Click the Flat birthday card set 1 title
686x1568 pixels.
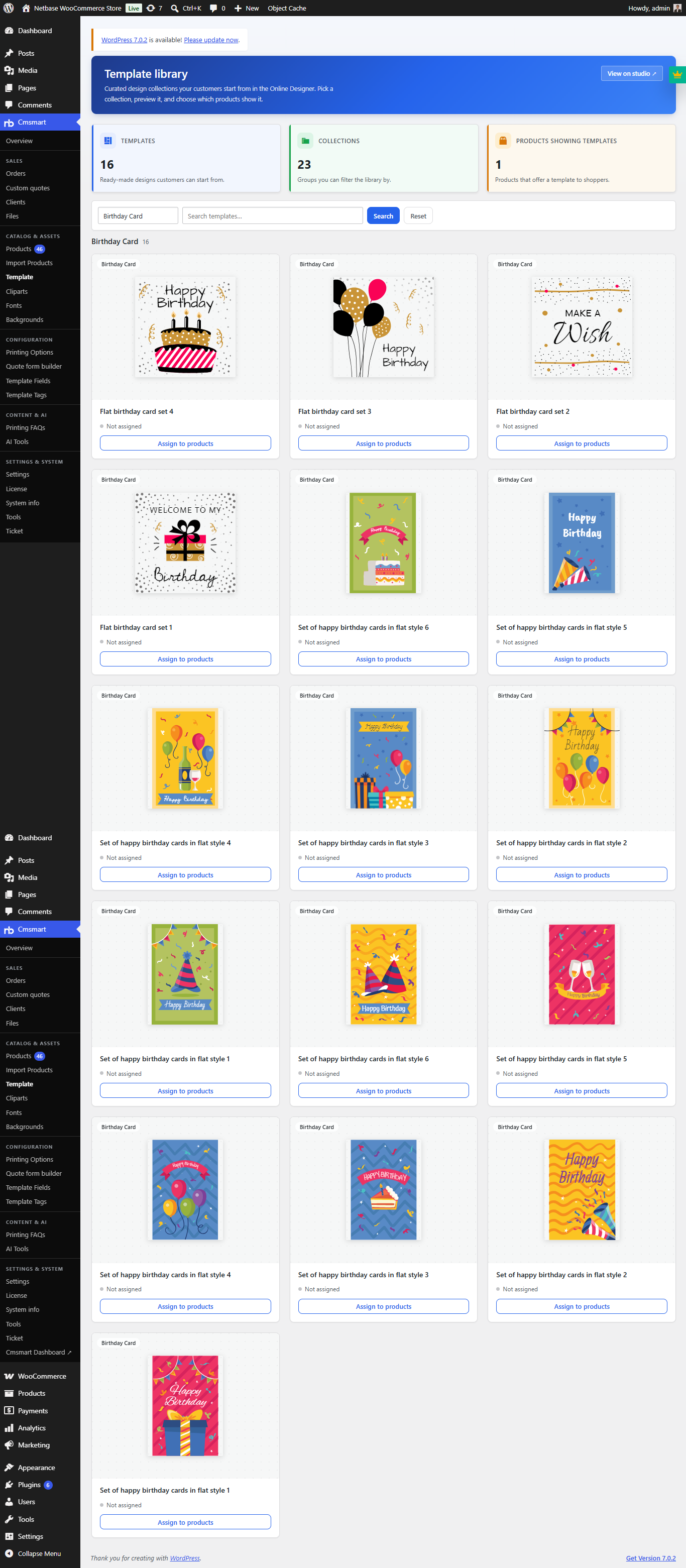[x=136, y=627]
